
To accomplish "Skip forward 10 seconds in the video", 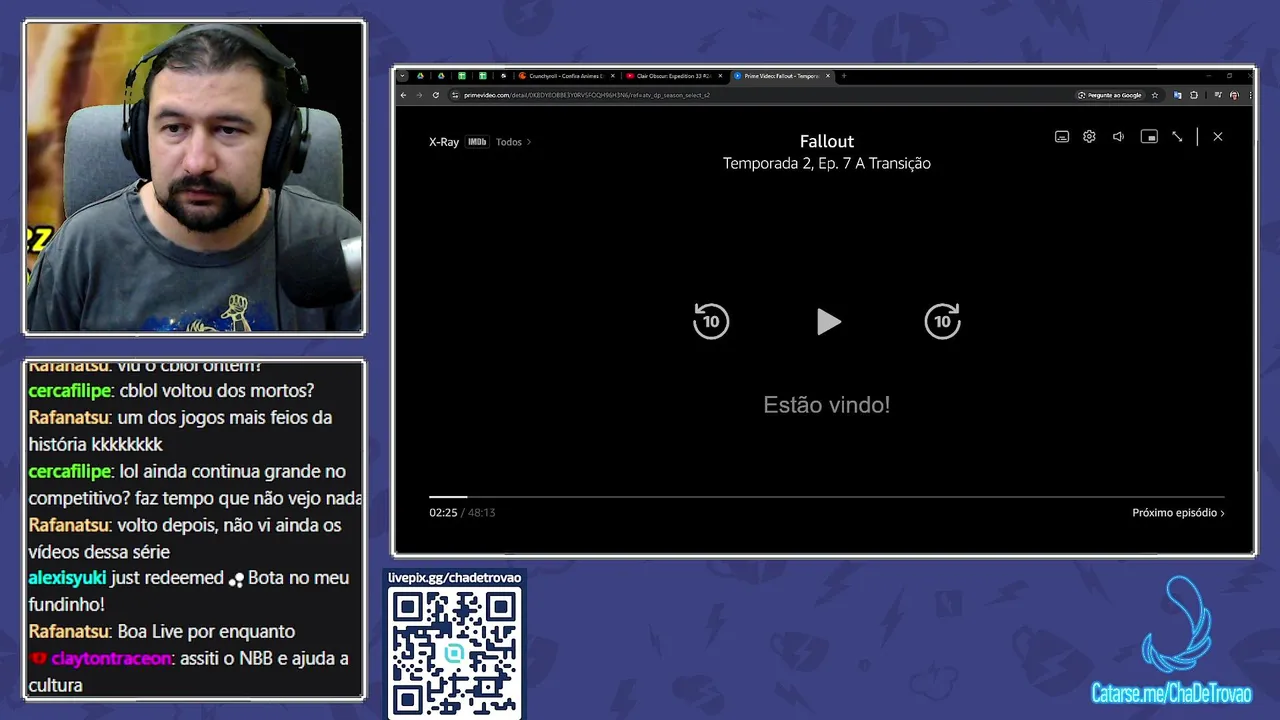I will pos(942,321).
